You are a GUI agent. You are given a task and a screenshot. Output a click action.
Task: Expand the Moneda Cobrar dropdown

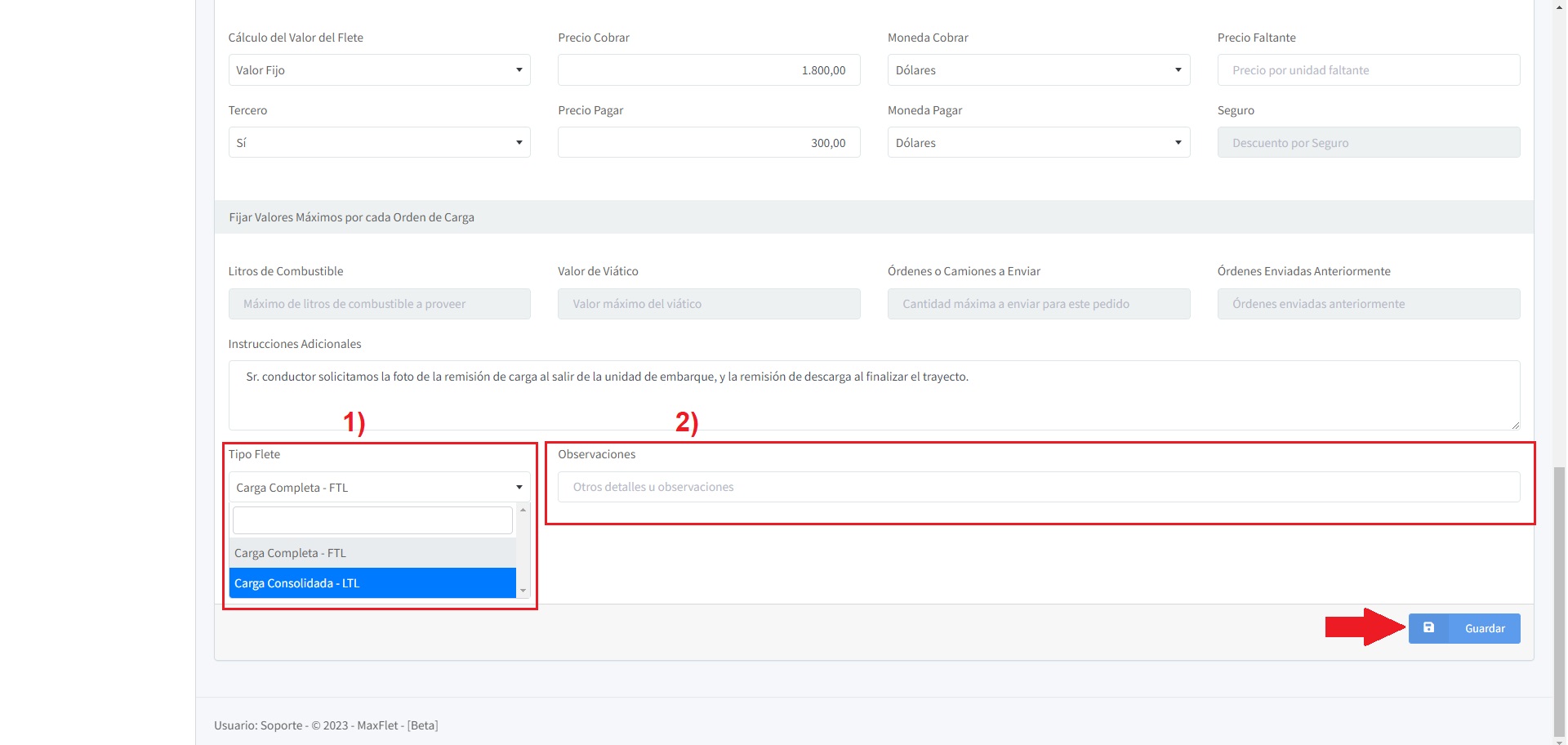pos(1038,70)
